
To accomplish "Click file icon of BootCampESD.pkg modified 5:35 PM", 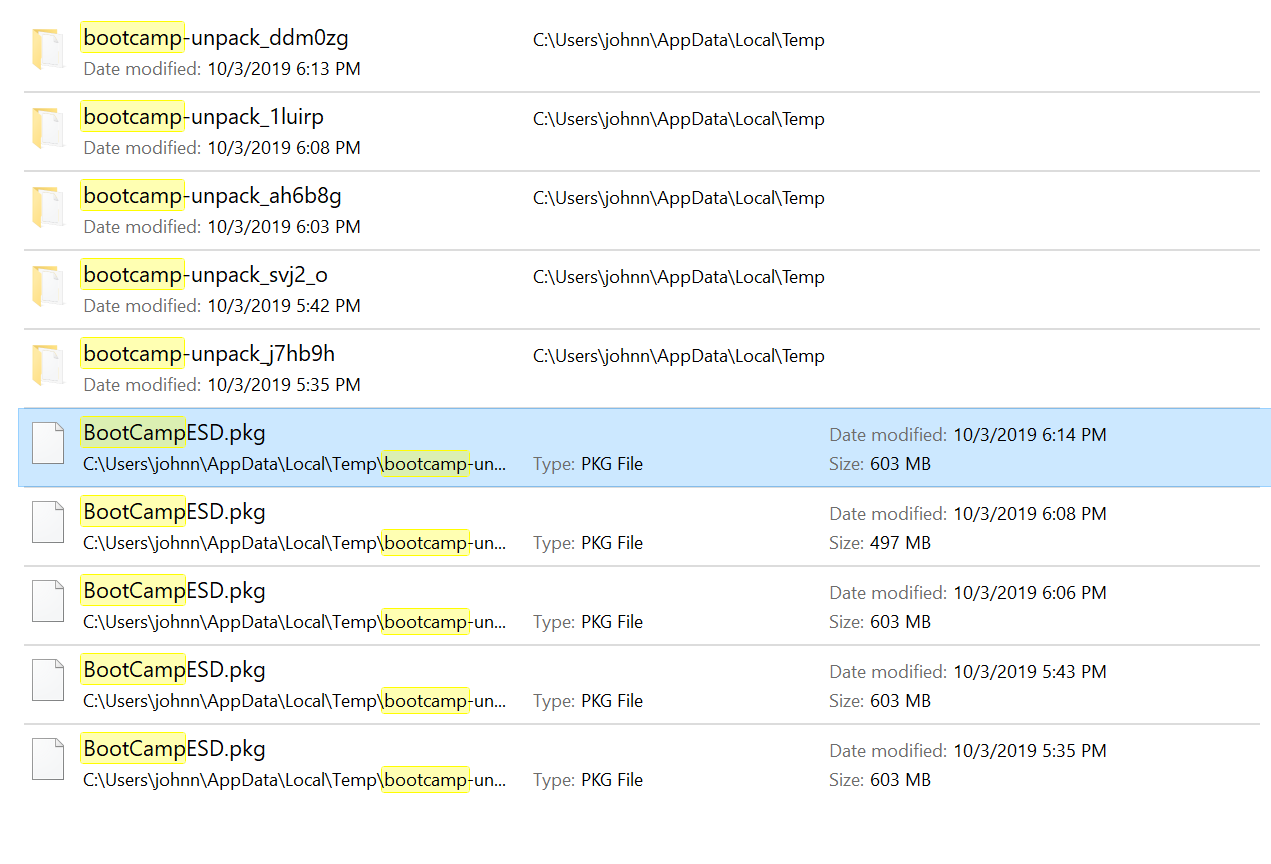I will (x=48, y=760).
